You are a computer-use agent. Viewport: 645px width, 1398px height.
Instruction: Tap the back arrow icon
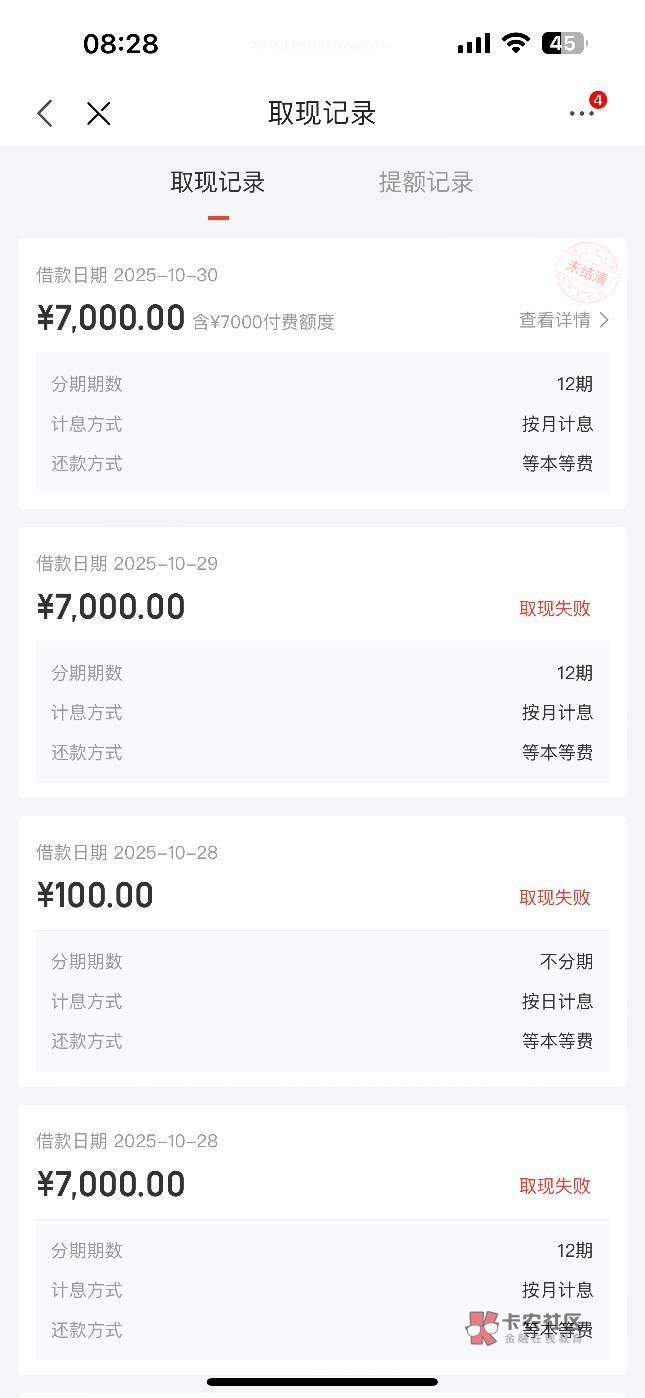click(45, 113)
